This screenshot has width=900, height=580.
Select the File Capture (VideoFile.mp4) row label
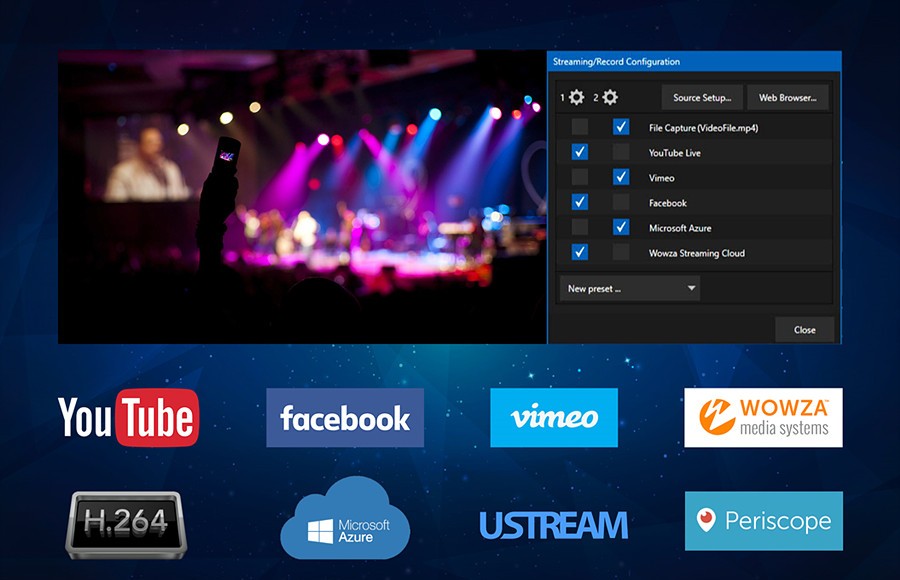703,128
